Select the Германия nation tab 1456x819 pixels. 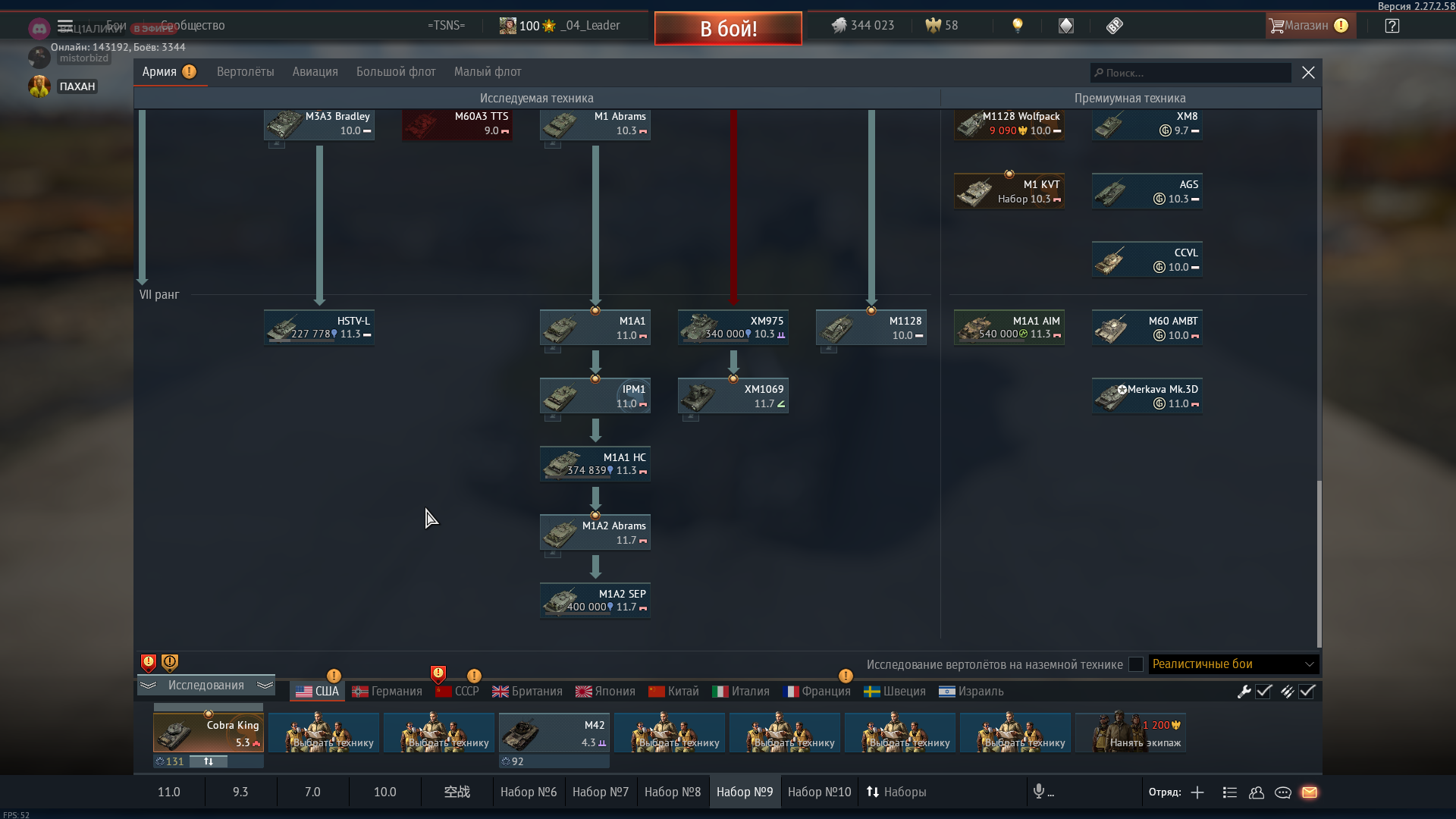click(x=387, y=691)
